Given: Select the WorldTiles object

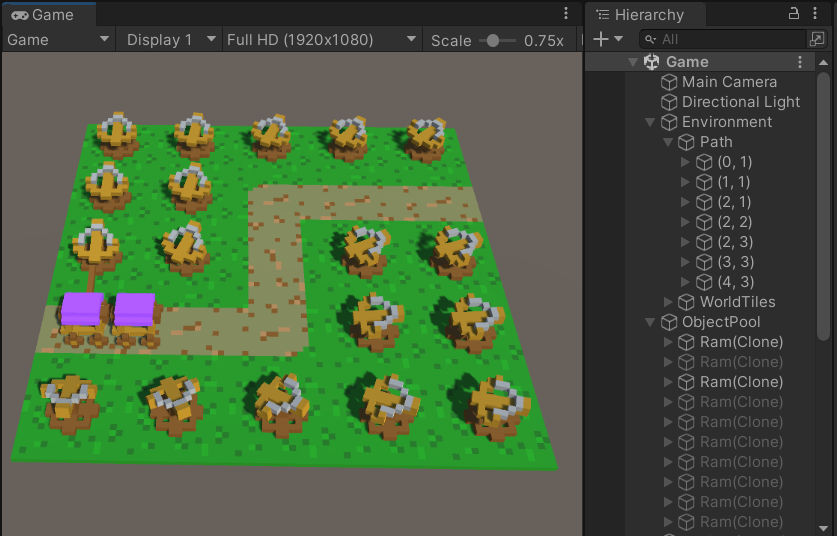Looking at the screenshot, I should 737,302.
